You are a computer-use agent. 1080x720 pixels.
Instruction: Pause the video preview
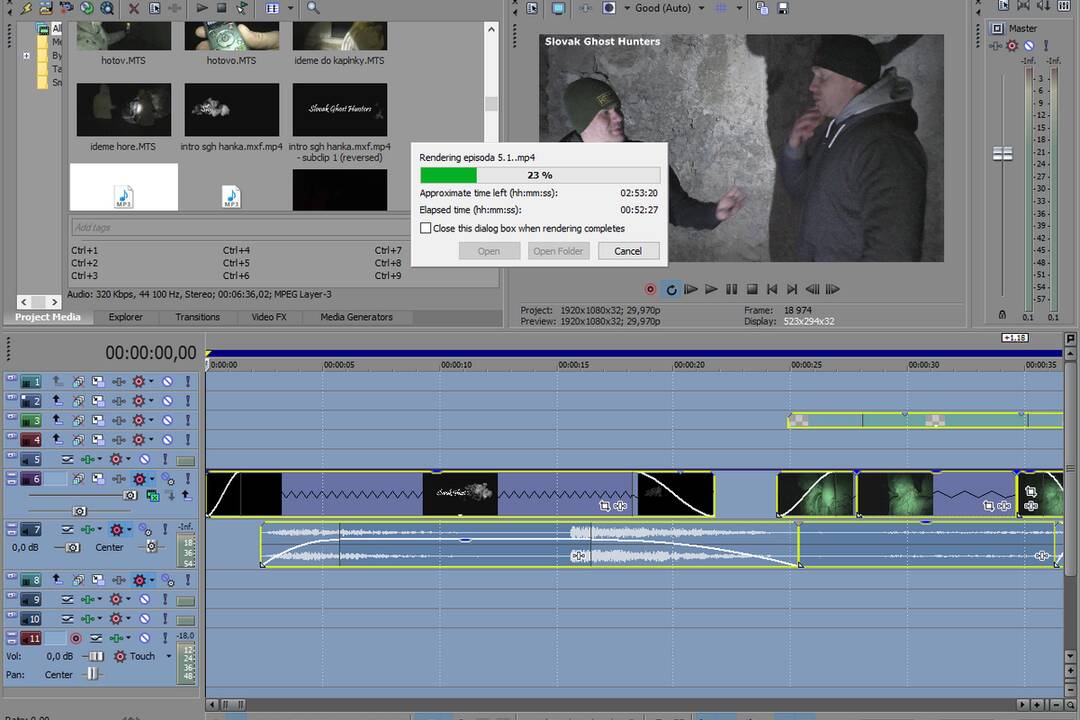click(732, 290)
